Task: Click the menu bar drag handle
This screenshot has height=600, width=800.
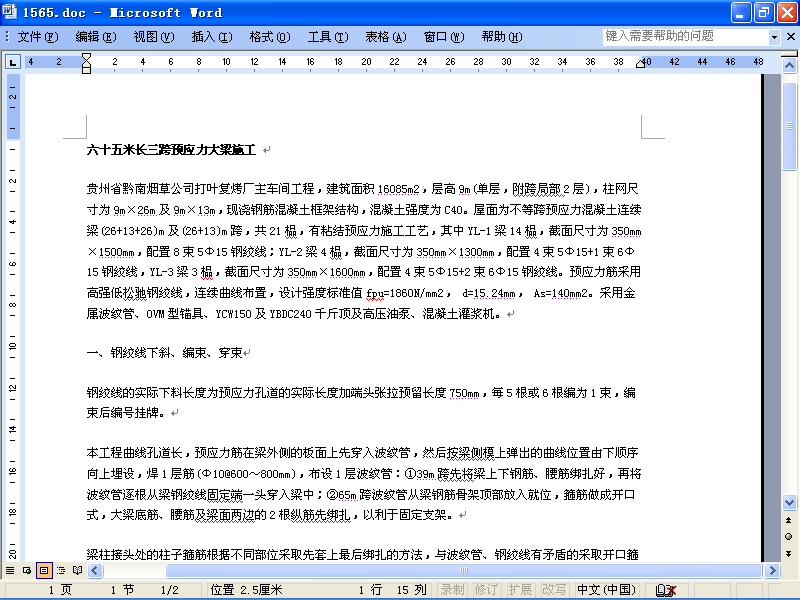Action: [7, 37]
